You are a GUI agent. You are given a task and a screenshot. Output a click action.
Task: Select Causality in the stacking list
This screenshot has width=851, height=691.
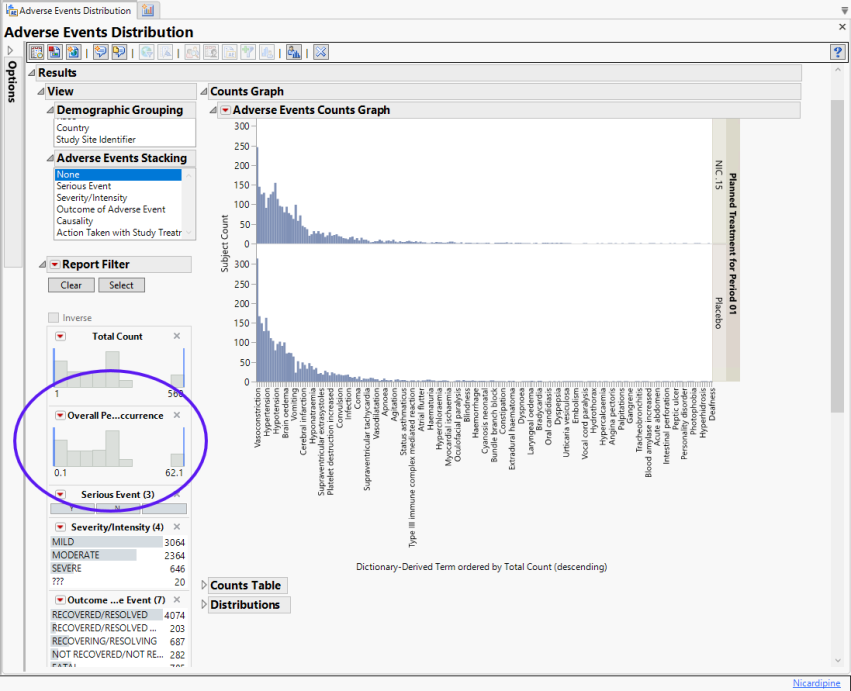(x=75, y=221)
